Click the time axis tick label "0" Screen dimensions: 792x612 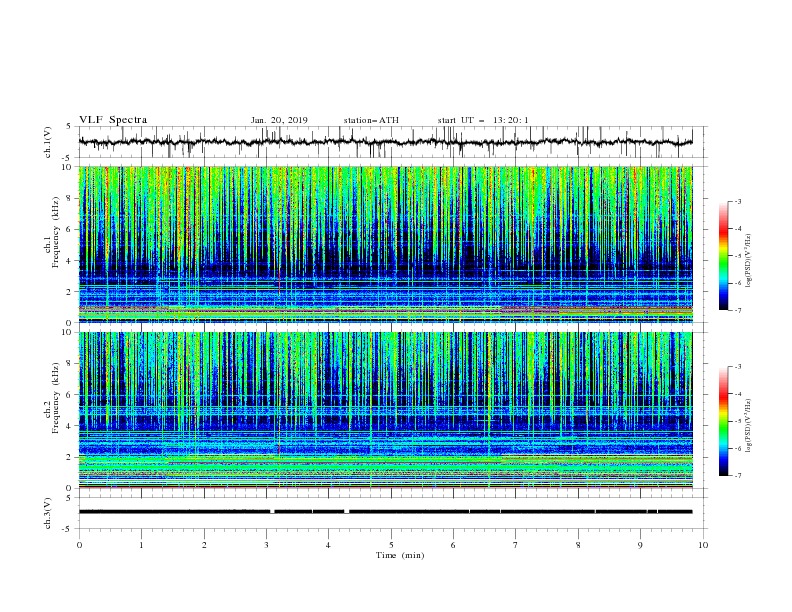coord(79,545)
